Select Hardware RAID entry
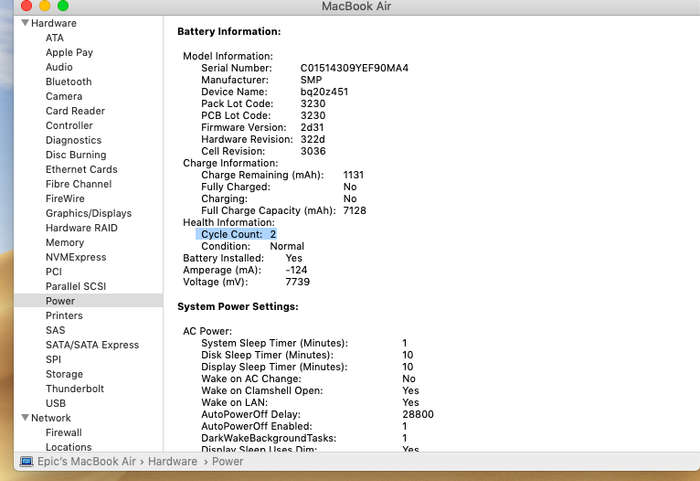The height and width of the screenshot is (481, 700). tap(81, 228)
